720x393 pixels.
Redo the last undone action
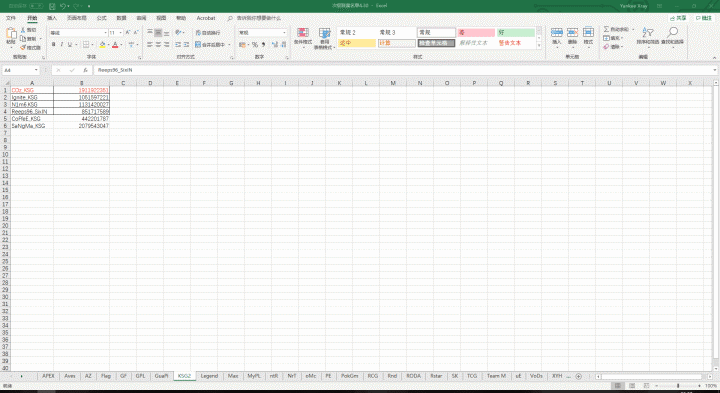click(77, 6)
